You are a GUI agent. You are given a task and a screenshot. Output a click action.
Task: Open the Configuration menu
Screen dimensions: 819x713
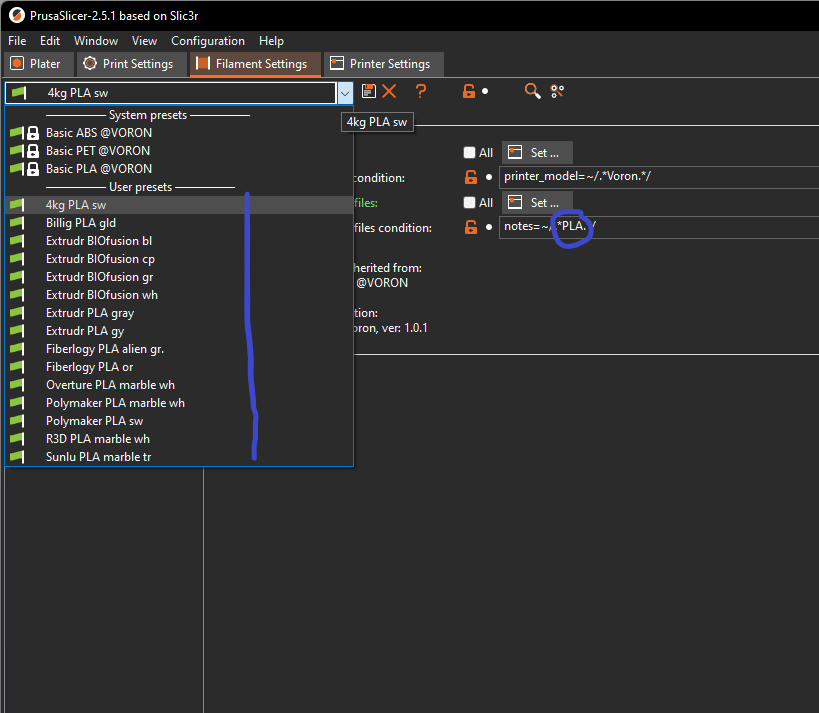tap(208, 41)
